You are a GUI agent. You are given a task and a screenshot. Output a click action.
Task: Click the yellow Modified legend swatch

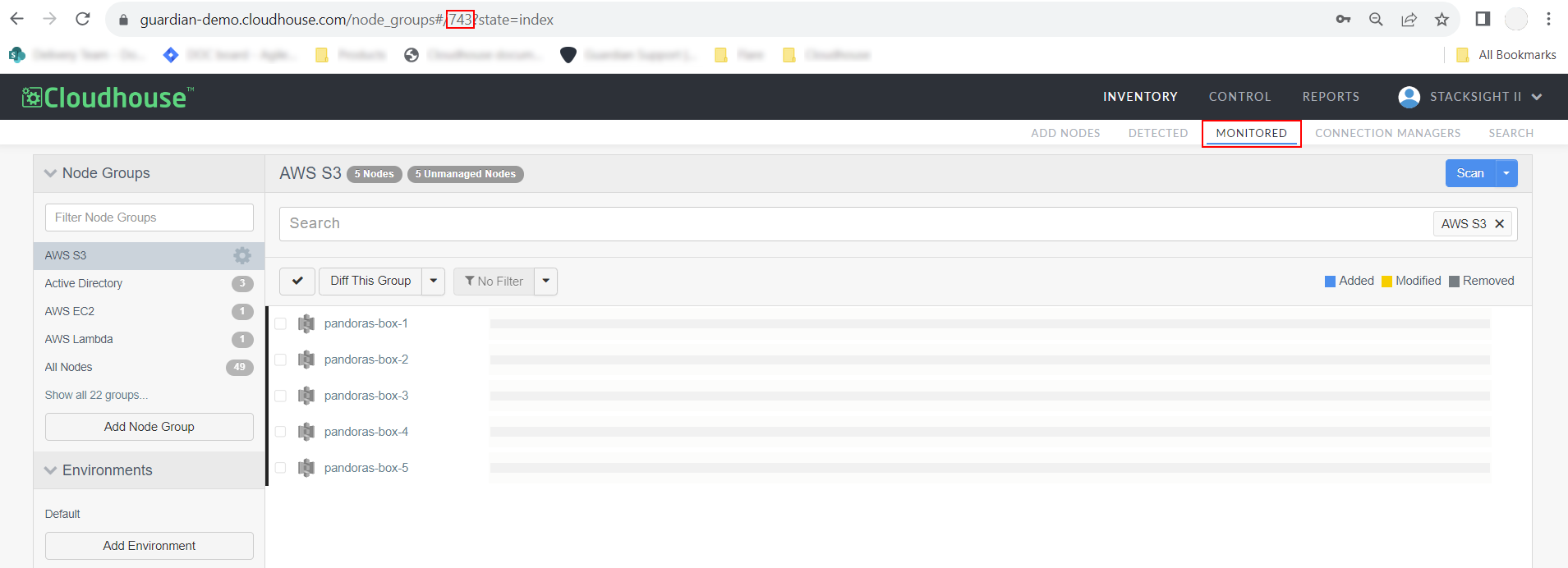1386,282
